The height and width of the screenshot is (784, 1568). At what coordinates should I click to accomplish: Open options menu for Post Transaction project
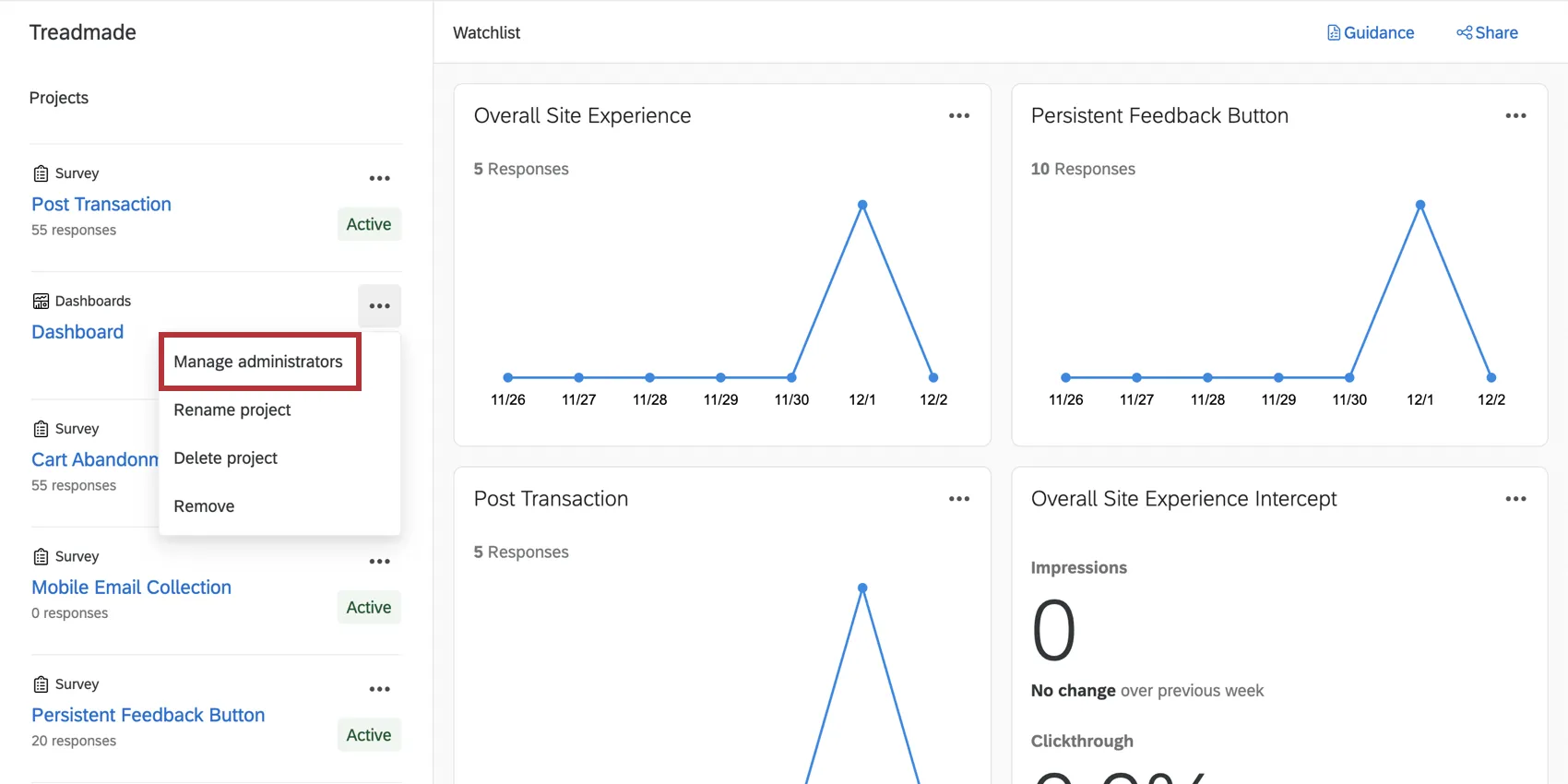(379, 179)
